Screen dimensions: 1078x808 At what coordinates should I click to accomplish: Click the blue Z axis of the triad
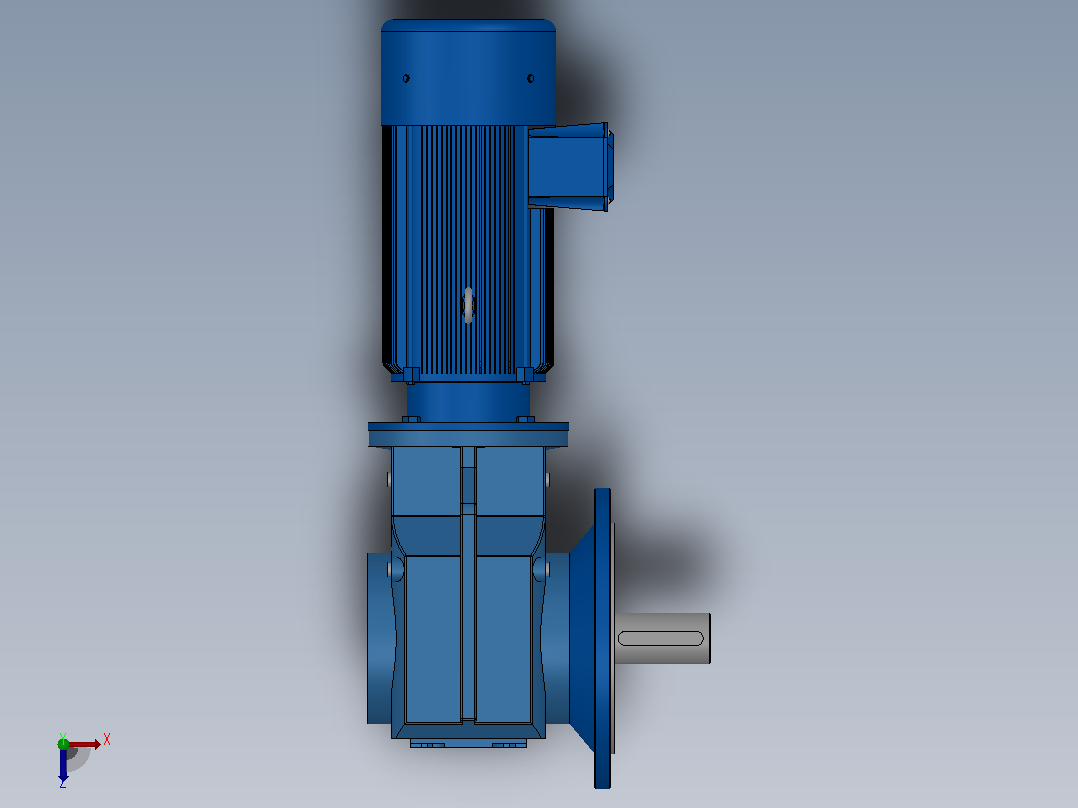click(63, 764)
